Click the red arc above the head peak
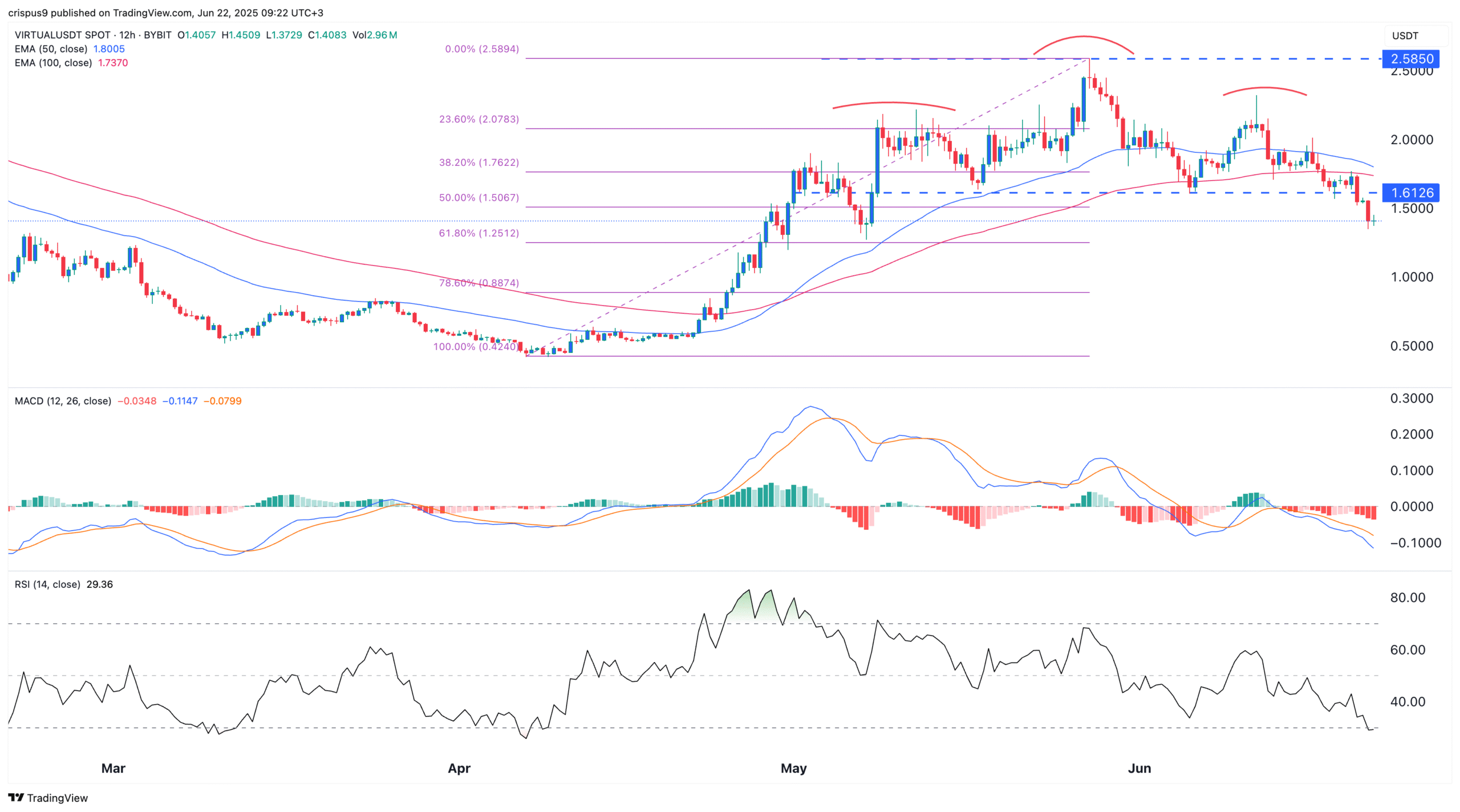The width and height of the screenshot is (1460, 812). tap(1084, 37)
